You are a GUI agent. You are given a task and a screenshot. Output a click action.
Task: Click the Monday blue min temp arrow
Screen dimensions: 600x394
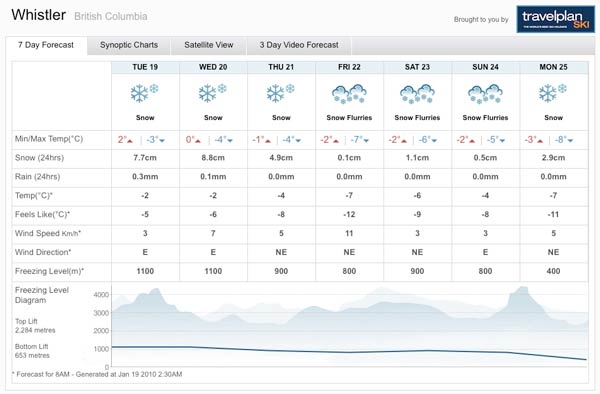570,141
